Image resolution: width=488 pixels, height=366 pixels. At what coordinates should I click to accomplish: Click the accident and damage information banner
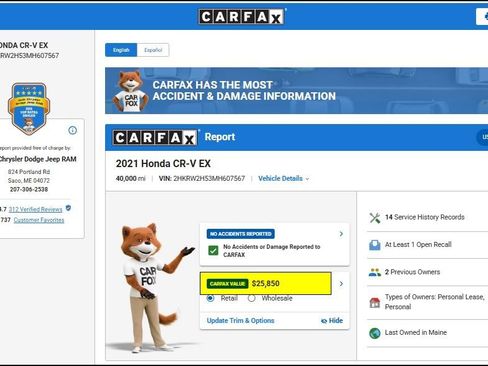click(x=296, y=91)
